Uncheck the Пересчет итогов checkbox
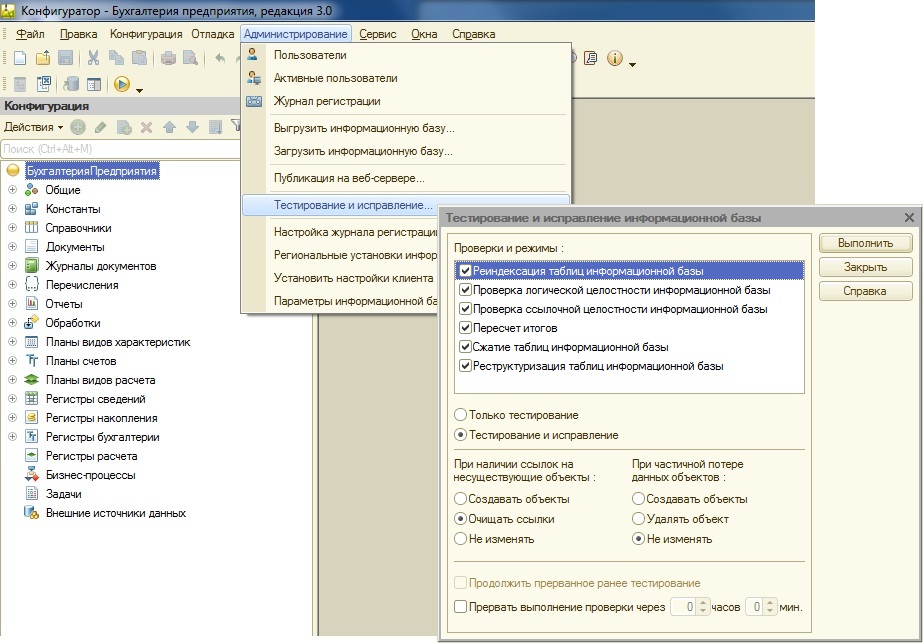Screen dimensions: 924x643 tap(466, 328)
